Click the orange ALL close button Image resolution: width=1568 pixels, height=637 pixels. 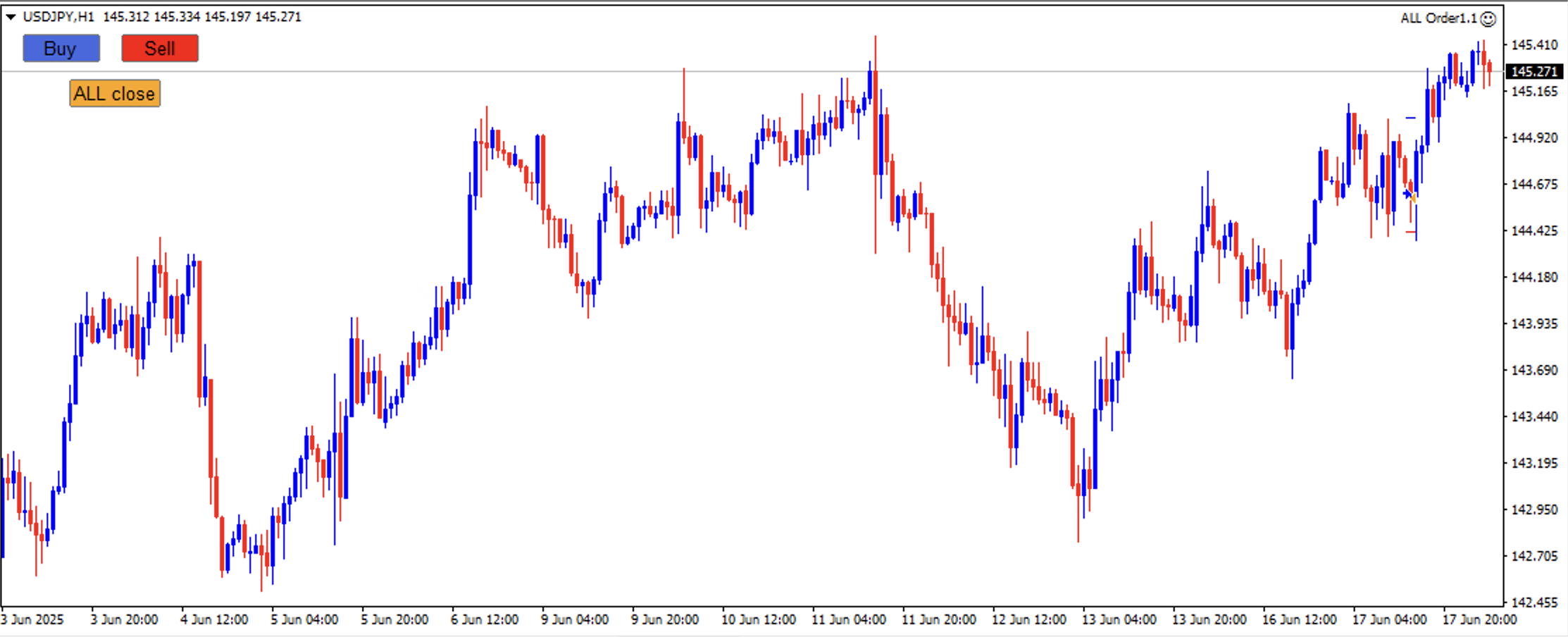115,93
